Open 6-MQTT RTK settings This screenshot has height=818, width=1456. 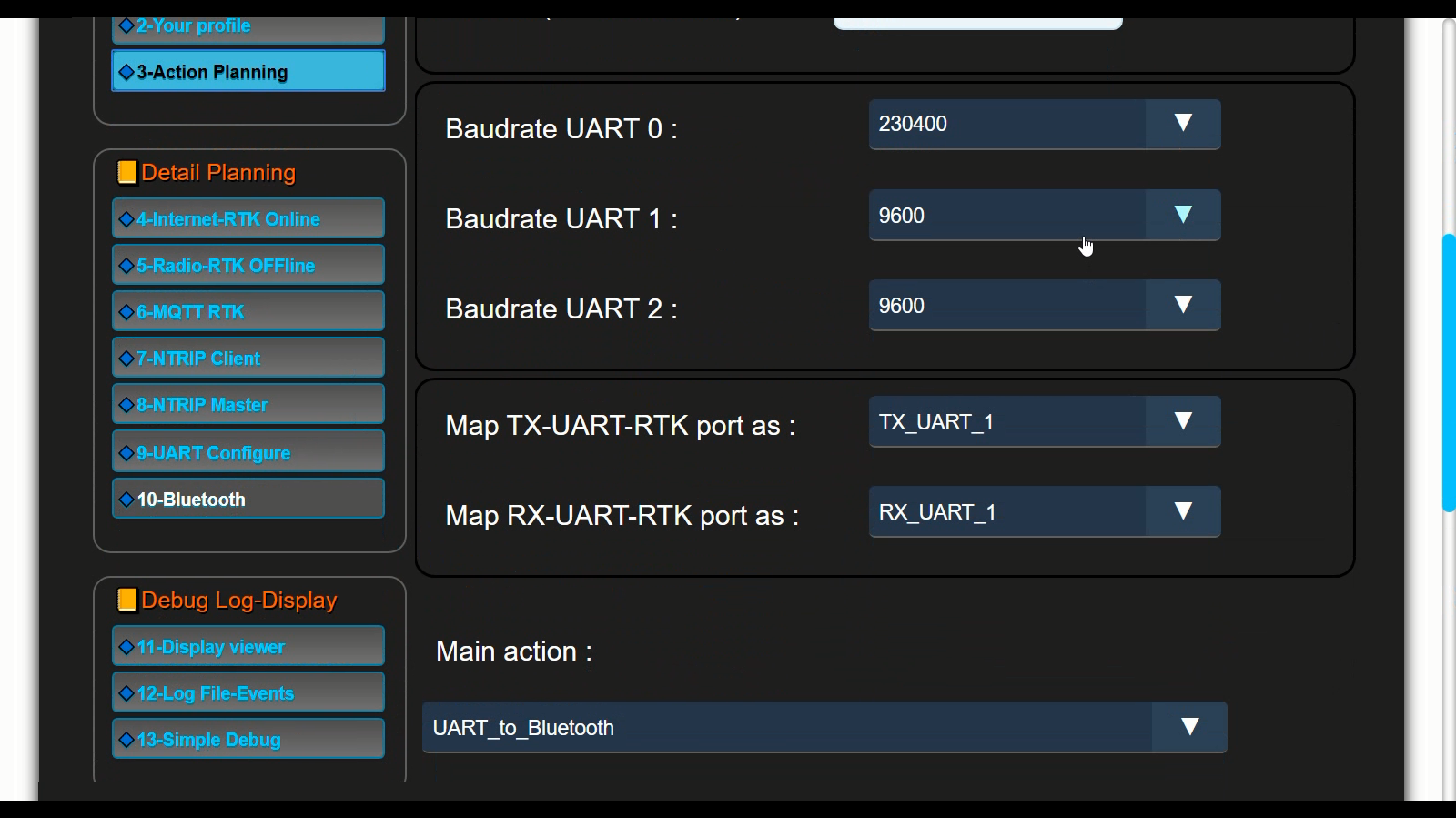tap(248, 312)
